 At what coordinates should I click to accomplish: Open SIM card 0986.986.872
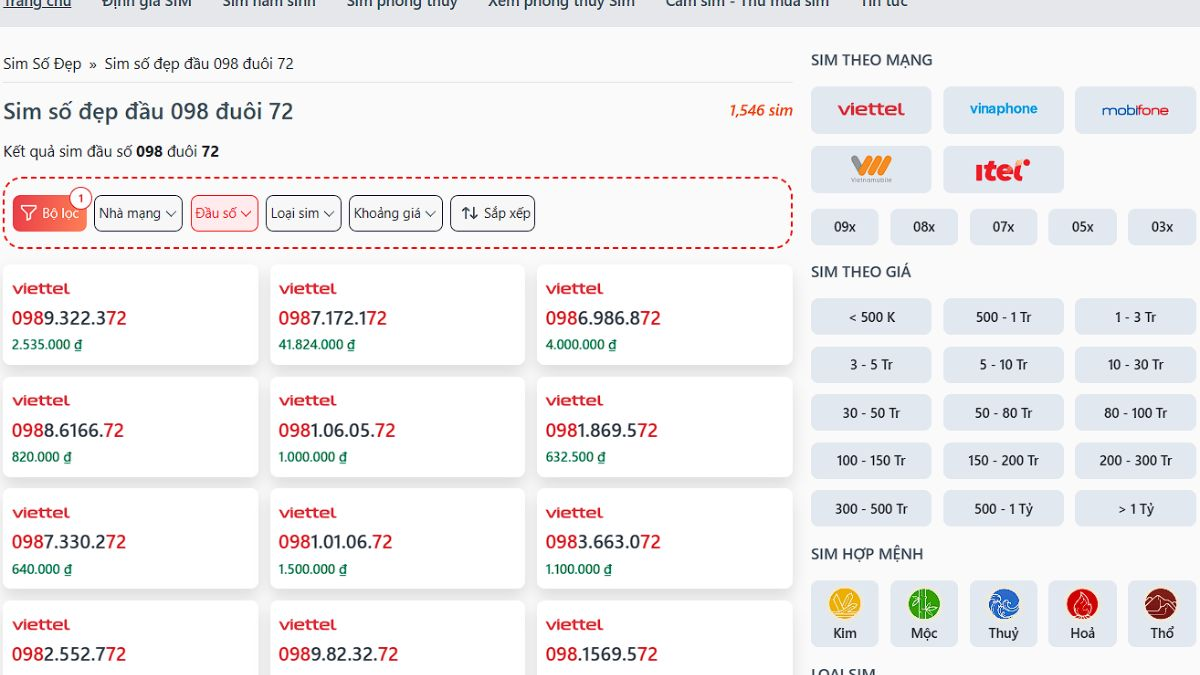pyautogui.click(x=664, y=315)
